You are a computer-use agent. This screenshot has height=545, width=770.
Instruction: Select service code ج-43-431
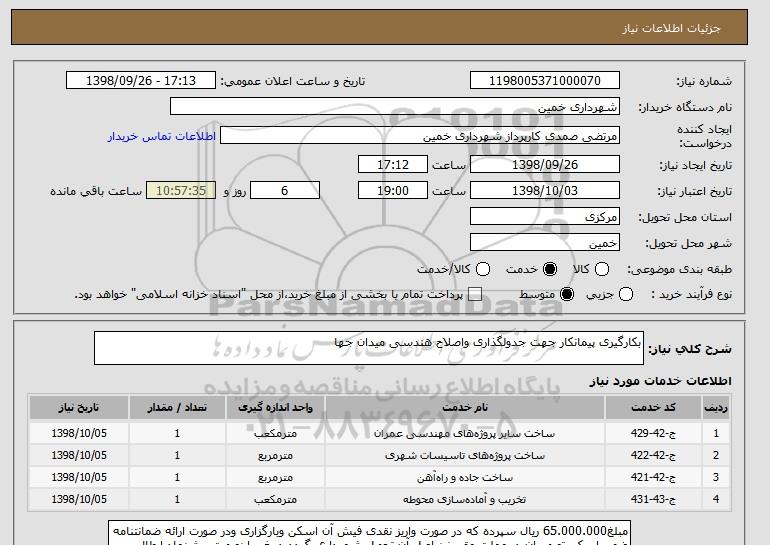coord(653,499)
